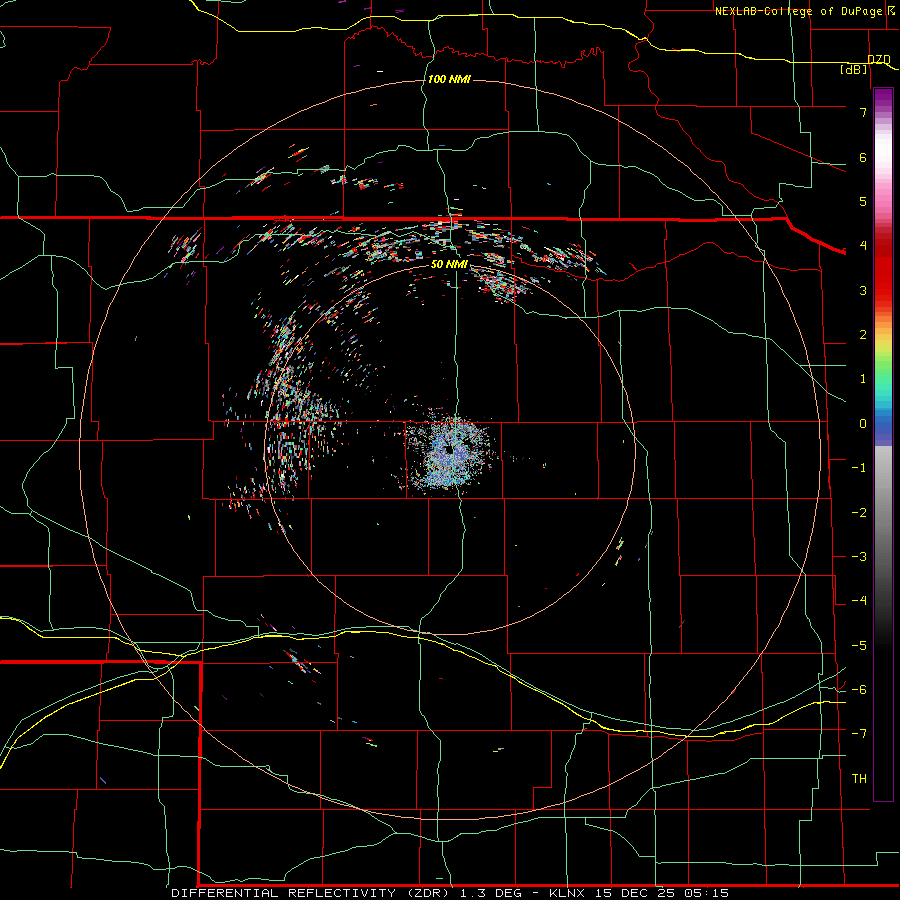This screenshot has height=900, width=900.
Task: Click the 50 NMI range ring label
Action: [x=449, y=264]
